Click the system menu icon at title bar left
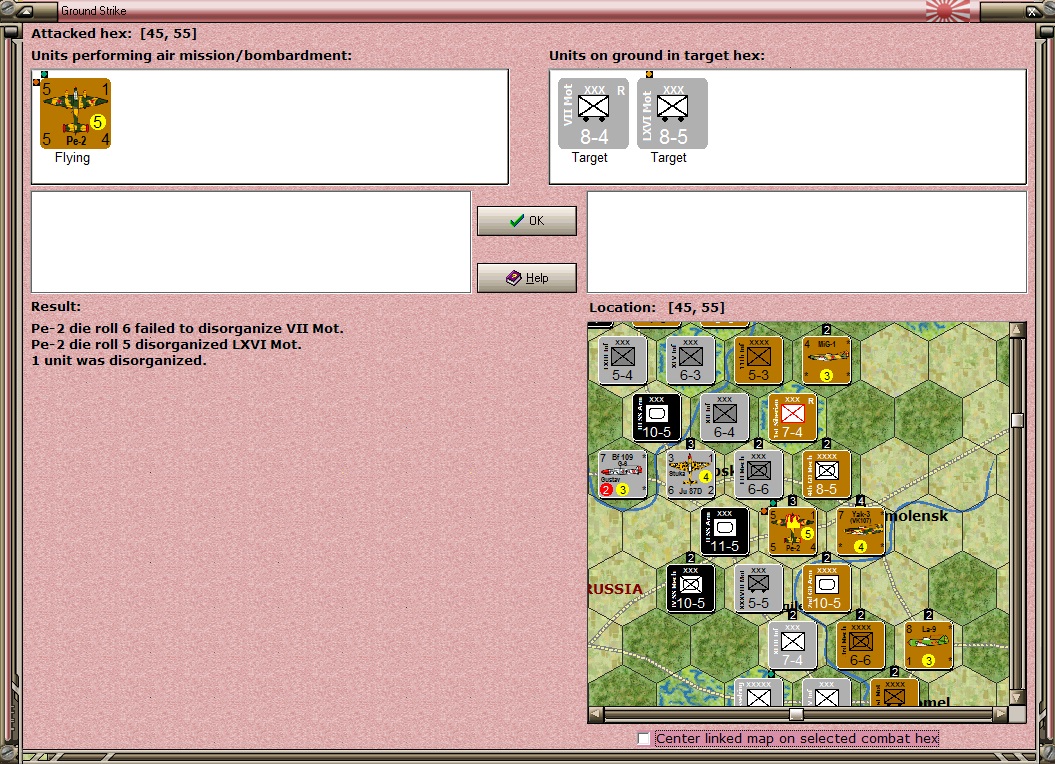 [x=25, y=11]
